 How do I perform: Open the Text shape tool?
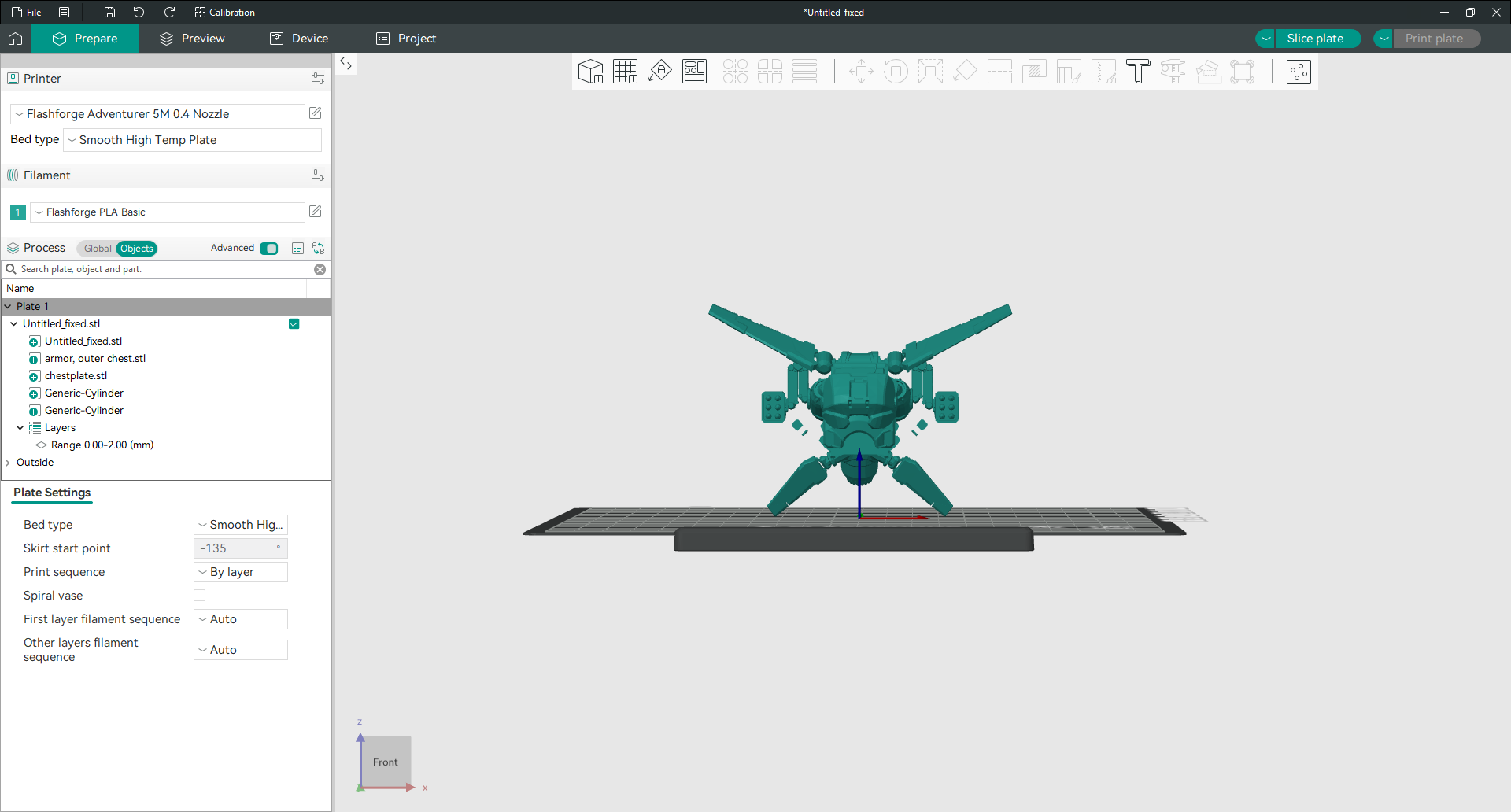pyautogui.click(x=1138, y=72)
